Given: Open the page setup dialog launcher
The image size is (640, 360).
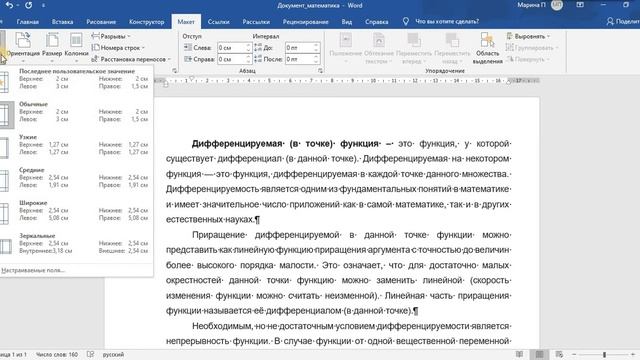Looking at the screenshot, I should click(174, 71).
